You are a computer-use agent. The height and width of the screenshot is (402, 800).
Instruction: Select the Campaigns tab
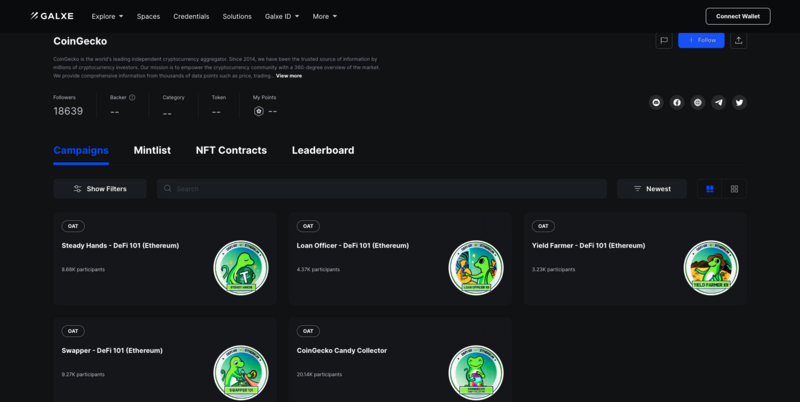click(81, 150)
